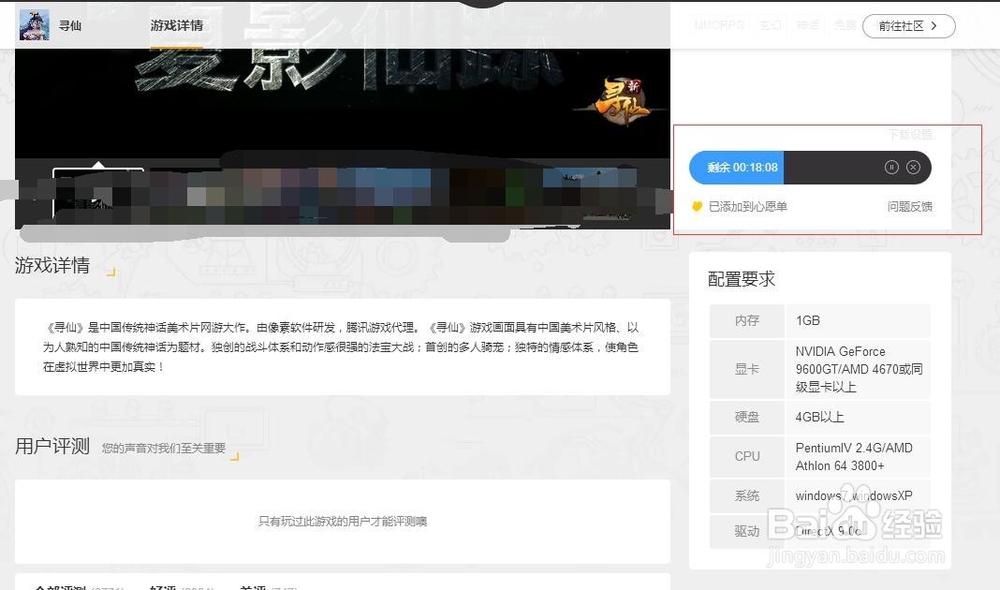The width and height of the screenshot is (1000, 590).
Task: Pause the download with the pause icon
Action: 891,167
